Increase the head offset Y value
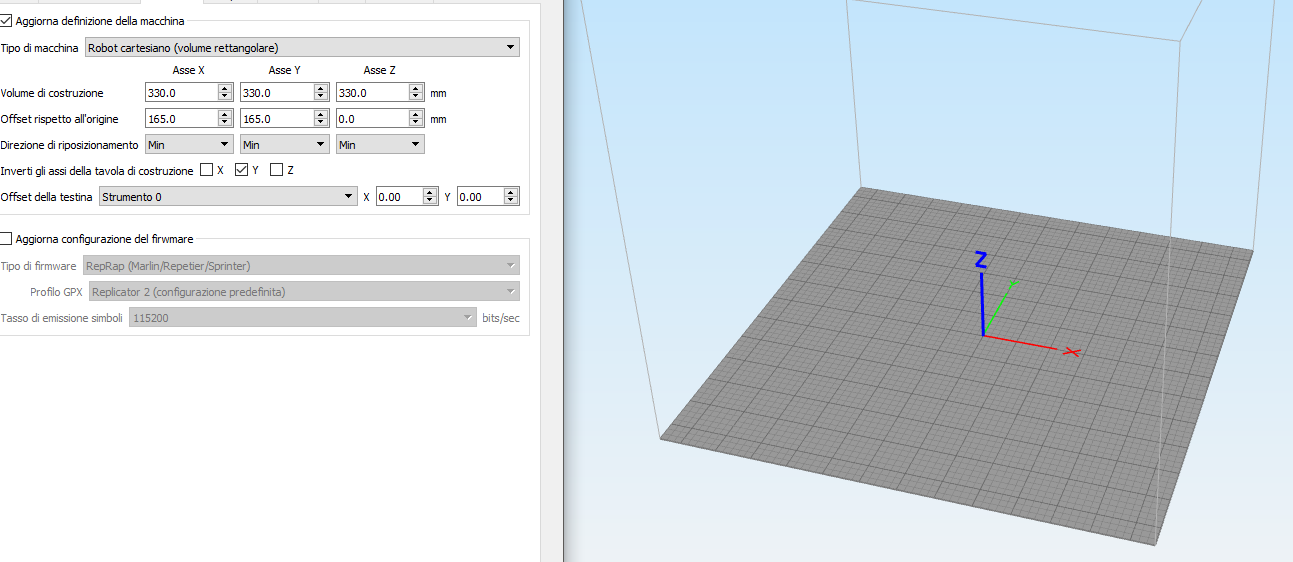The height and width of the screenshot is (562, 1293). pyautogui.click(x=512, y=193)
